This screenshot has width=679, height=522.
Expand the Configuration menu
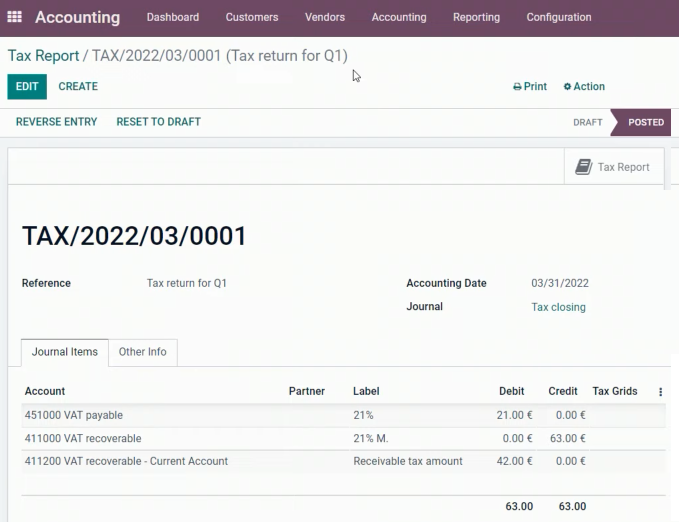(559, 17)
